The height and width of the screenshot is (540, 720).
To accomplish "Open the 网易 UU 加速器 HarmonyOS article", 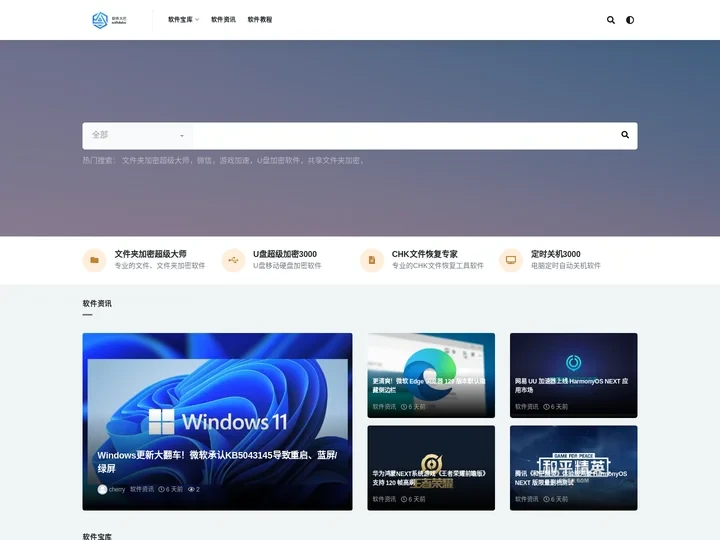I will 574,375.
